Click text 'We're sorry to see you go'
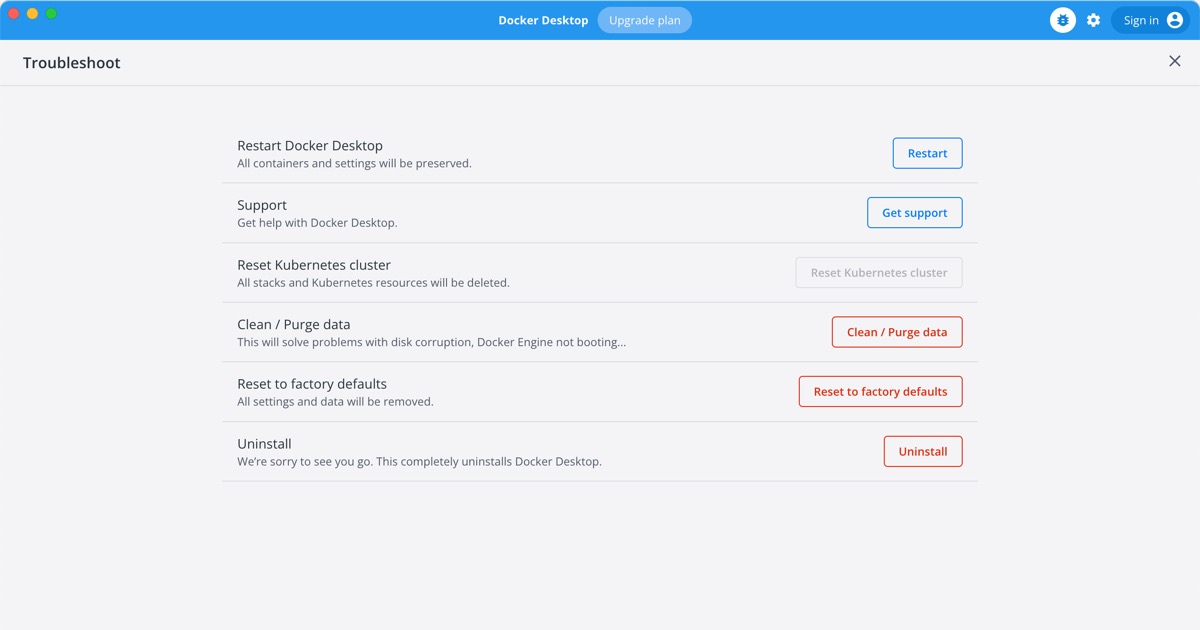1200x630 pixels. [303, 462]
